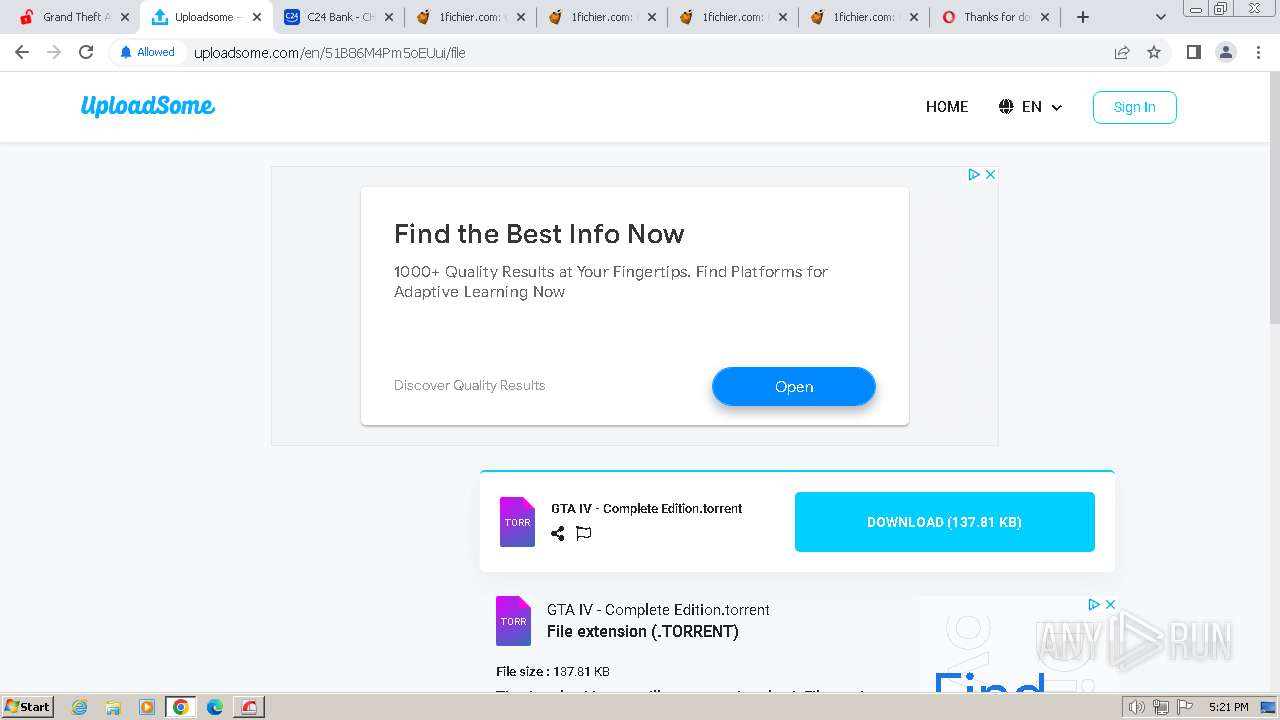
Task: Open the HOME navigation link
Action: click(x=947, y=107)
